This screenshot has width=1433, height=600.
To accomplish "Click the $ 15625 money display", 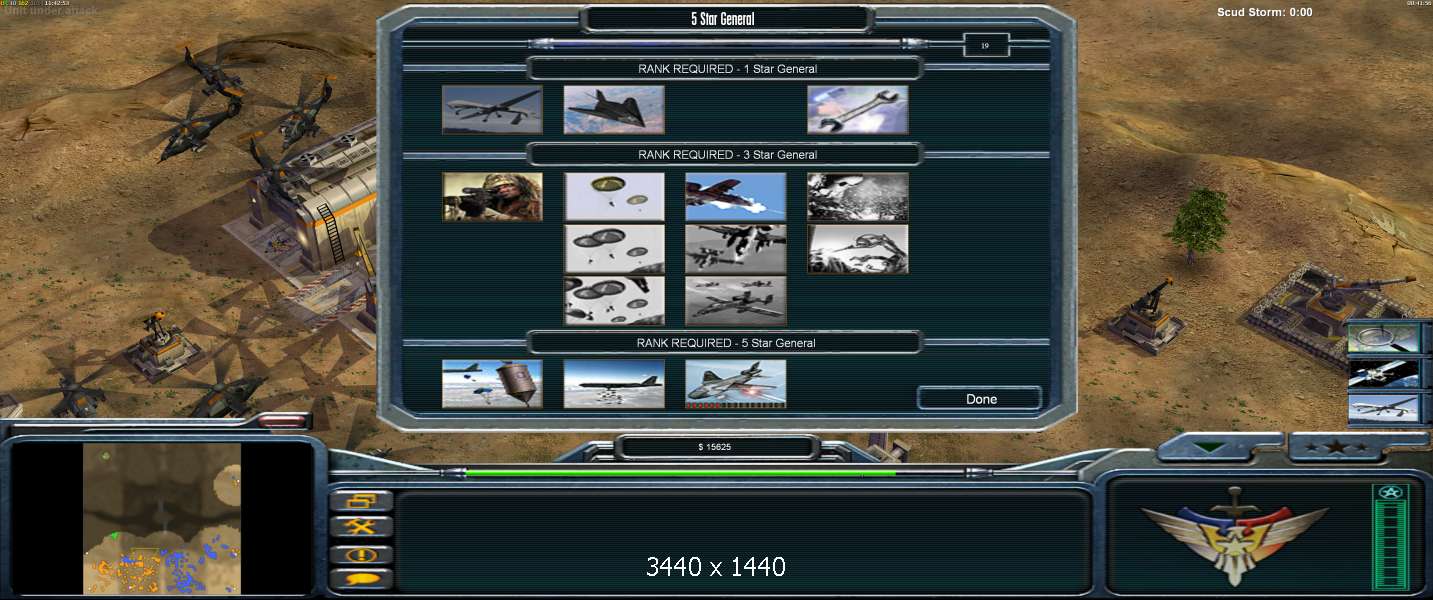I will coord(714,447).
